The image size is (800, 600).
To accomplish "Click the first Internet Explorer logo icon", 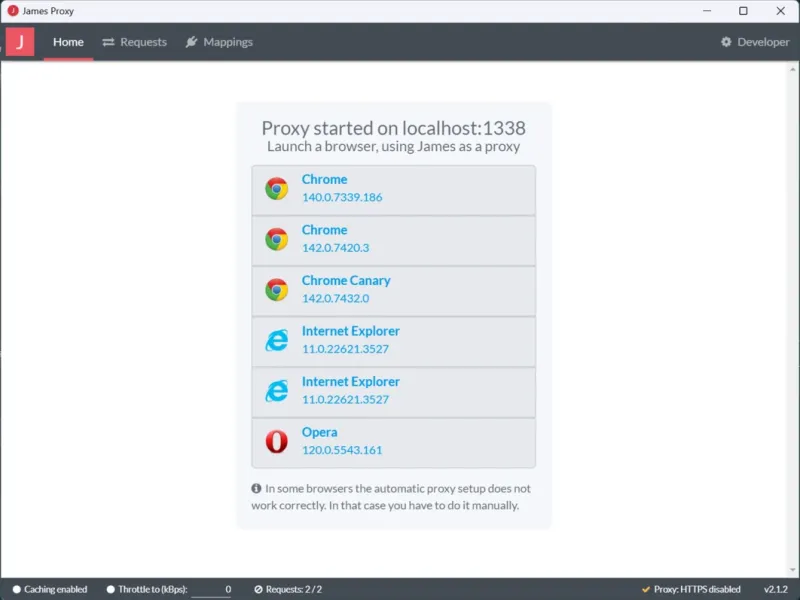I will pyautogui.click(x=277, y=340).
